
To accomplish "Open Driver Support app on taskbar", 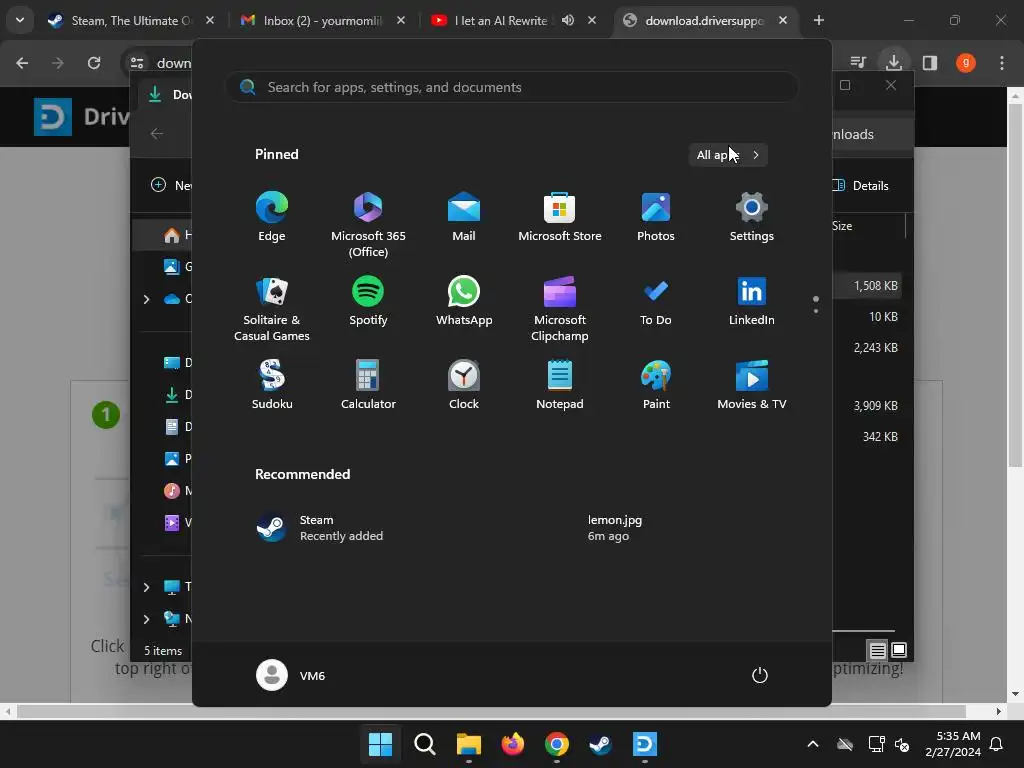I will [x=645, y=744].
